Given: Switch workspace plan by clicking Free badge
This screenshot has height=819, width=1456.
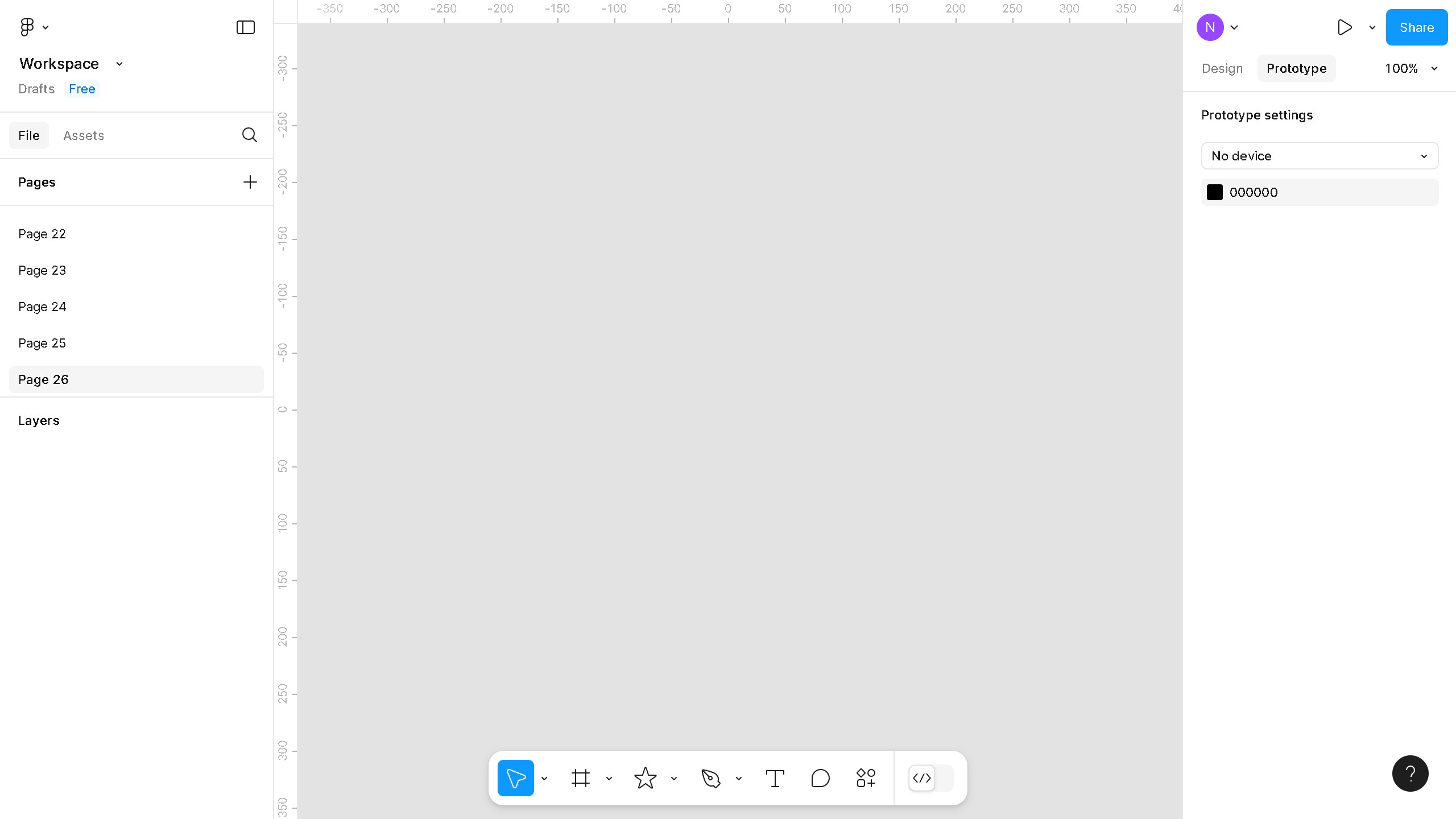Looking at the screenshot, I should pos(82,89).
